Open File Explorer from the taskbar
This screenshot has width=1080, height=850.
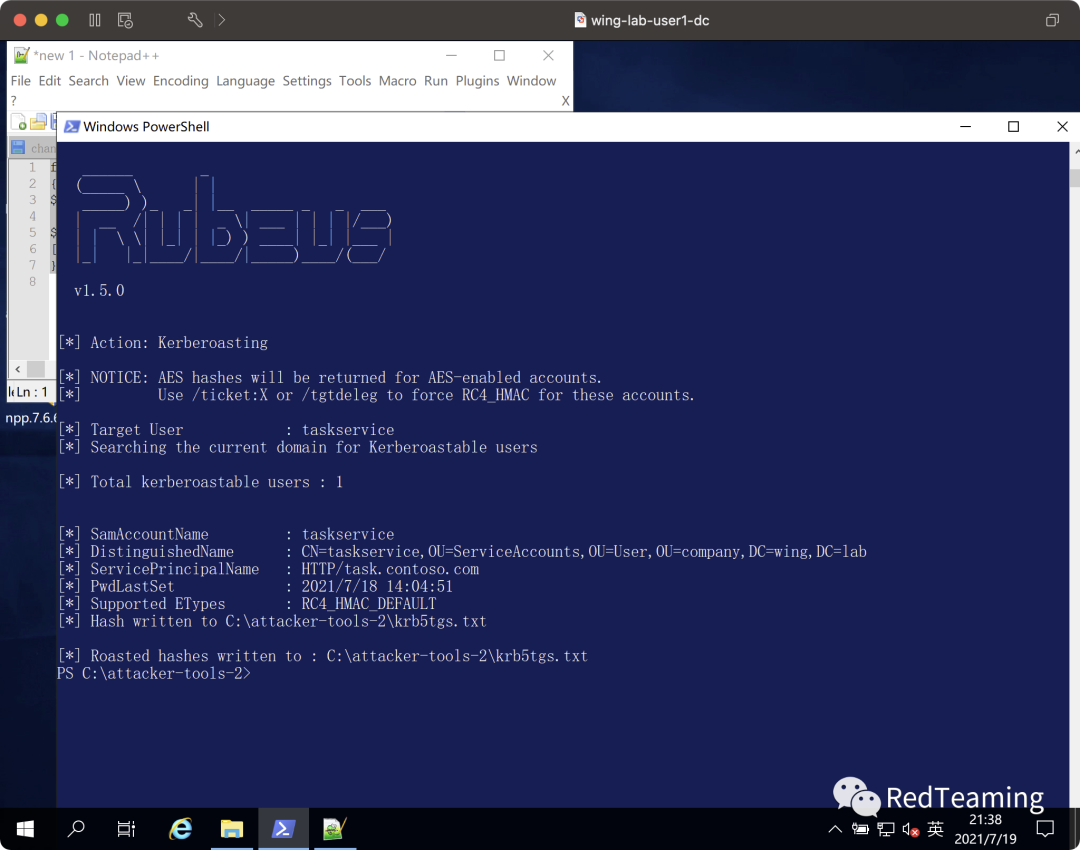point(232,829)
